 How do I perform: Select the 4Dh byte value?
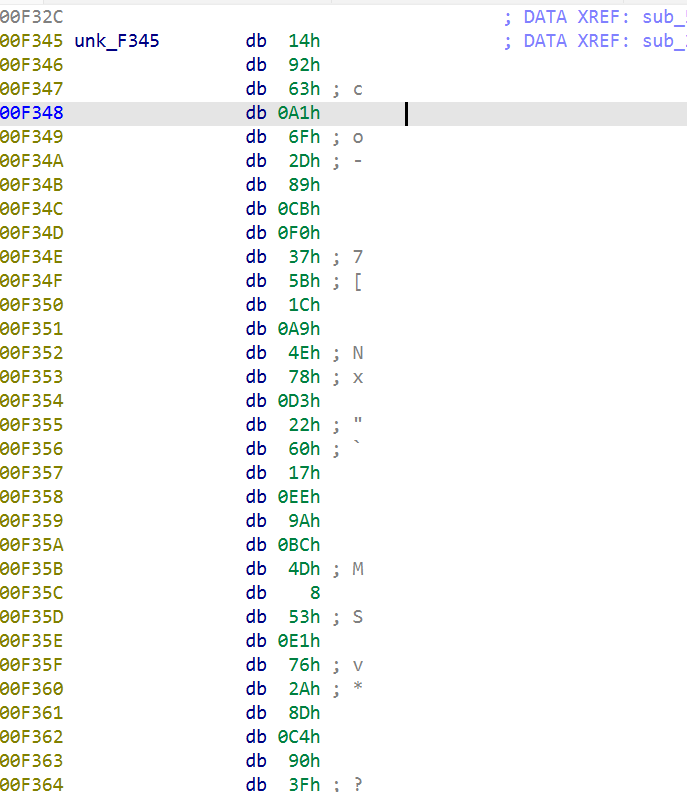click(x=304, y=569)
